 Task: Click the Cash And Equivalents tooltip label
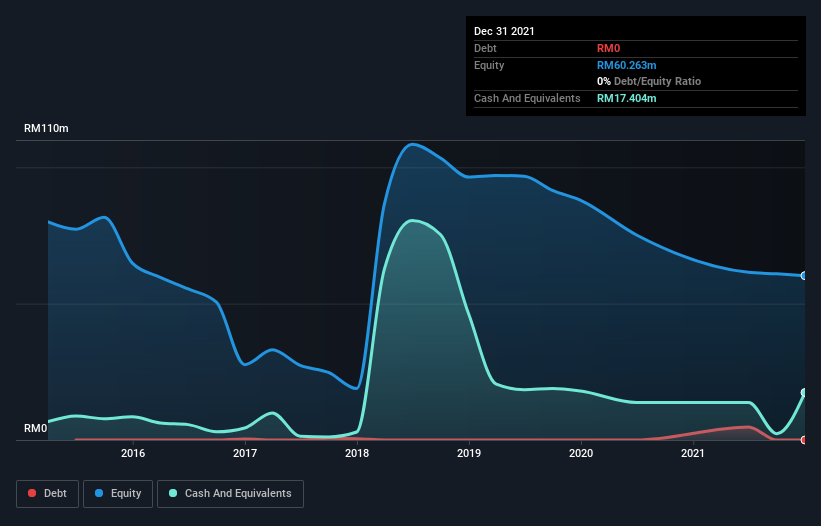[x=527, y=98]
